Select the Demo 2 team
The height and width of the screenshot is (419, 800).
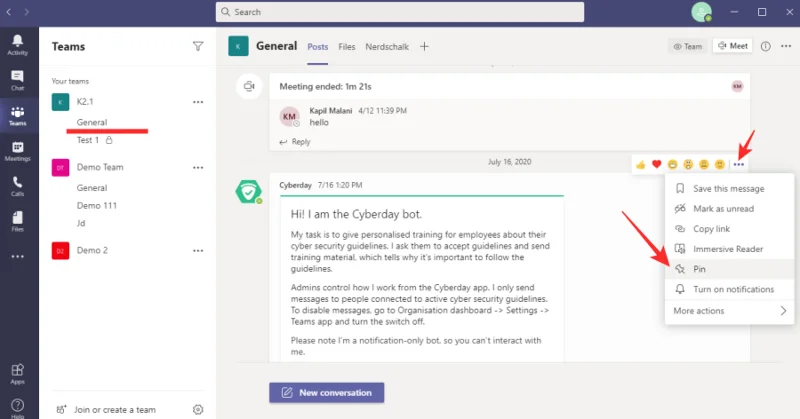pyautogui.click(x=92, y=251)
